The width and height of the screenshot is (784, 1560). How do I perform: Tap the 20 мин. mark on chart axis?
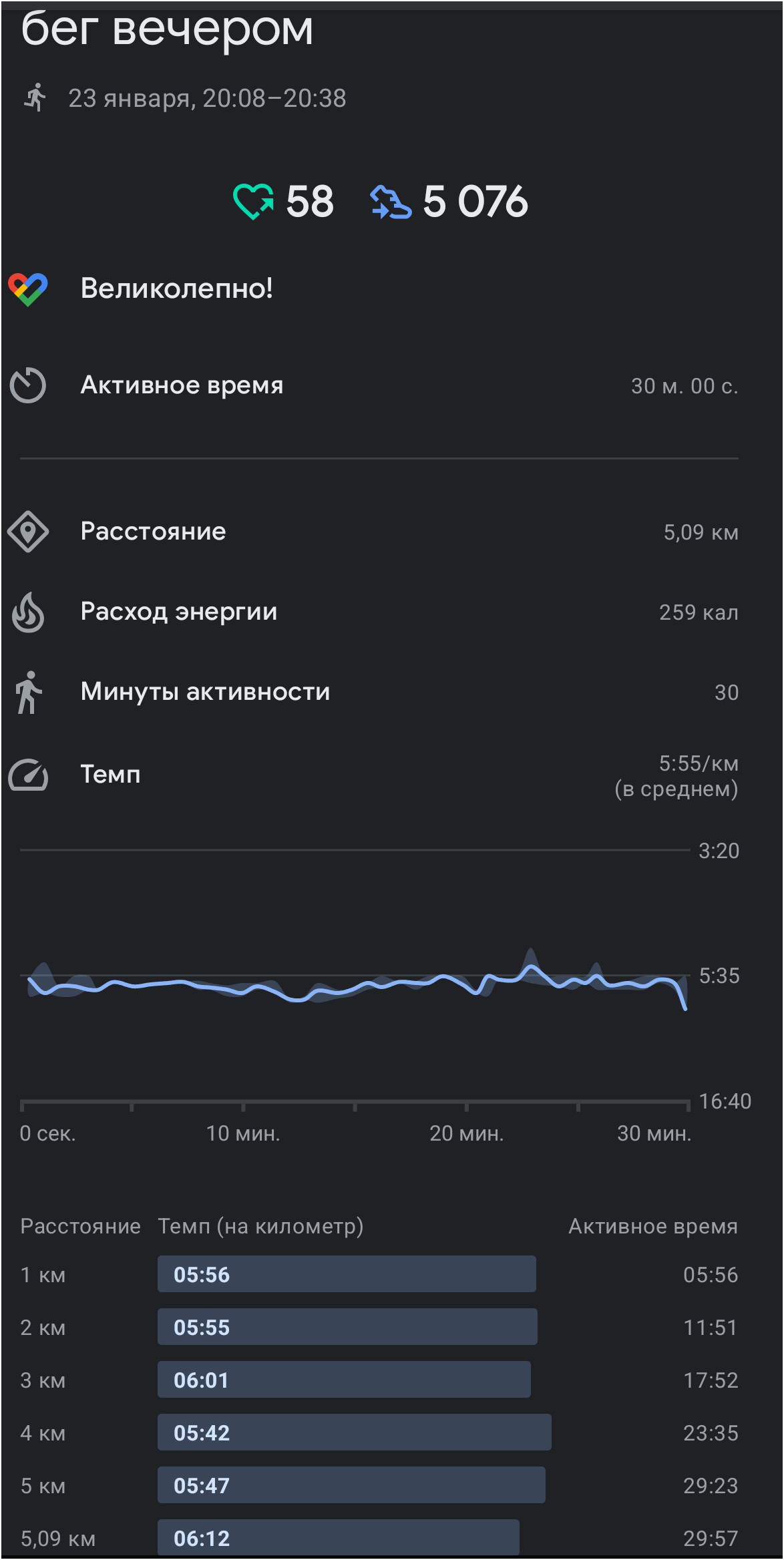[466, 1133]
